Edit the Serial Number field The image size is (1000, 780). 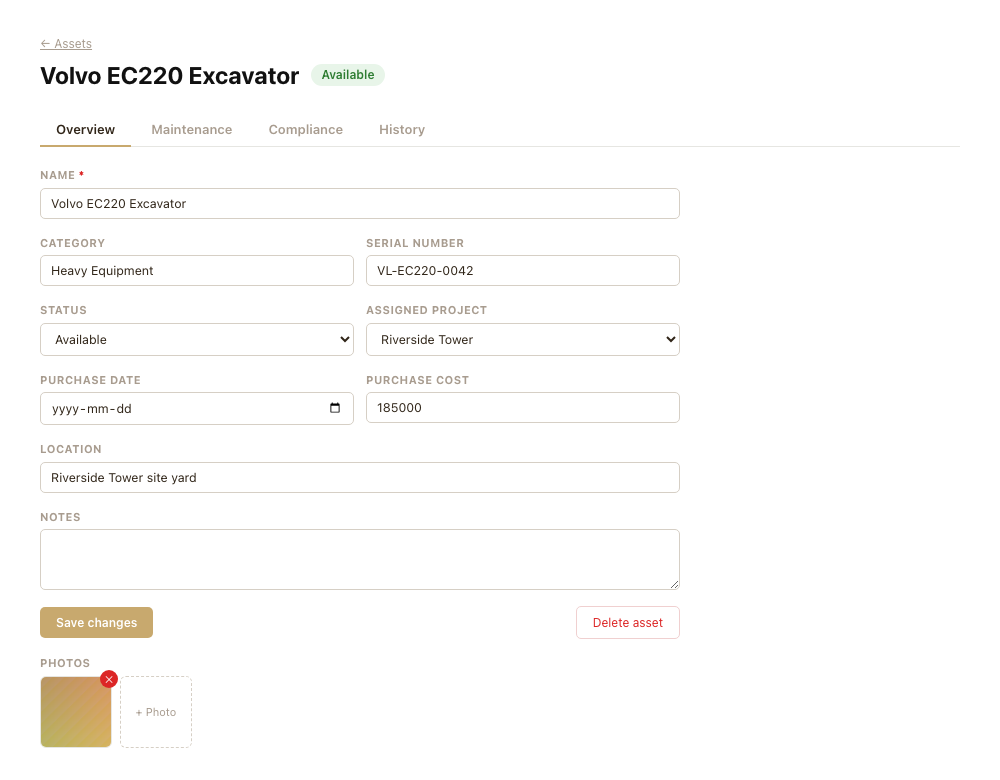[523, 270]
